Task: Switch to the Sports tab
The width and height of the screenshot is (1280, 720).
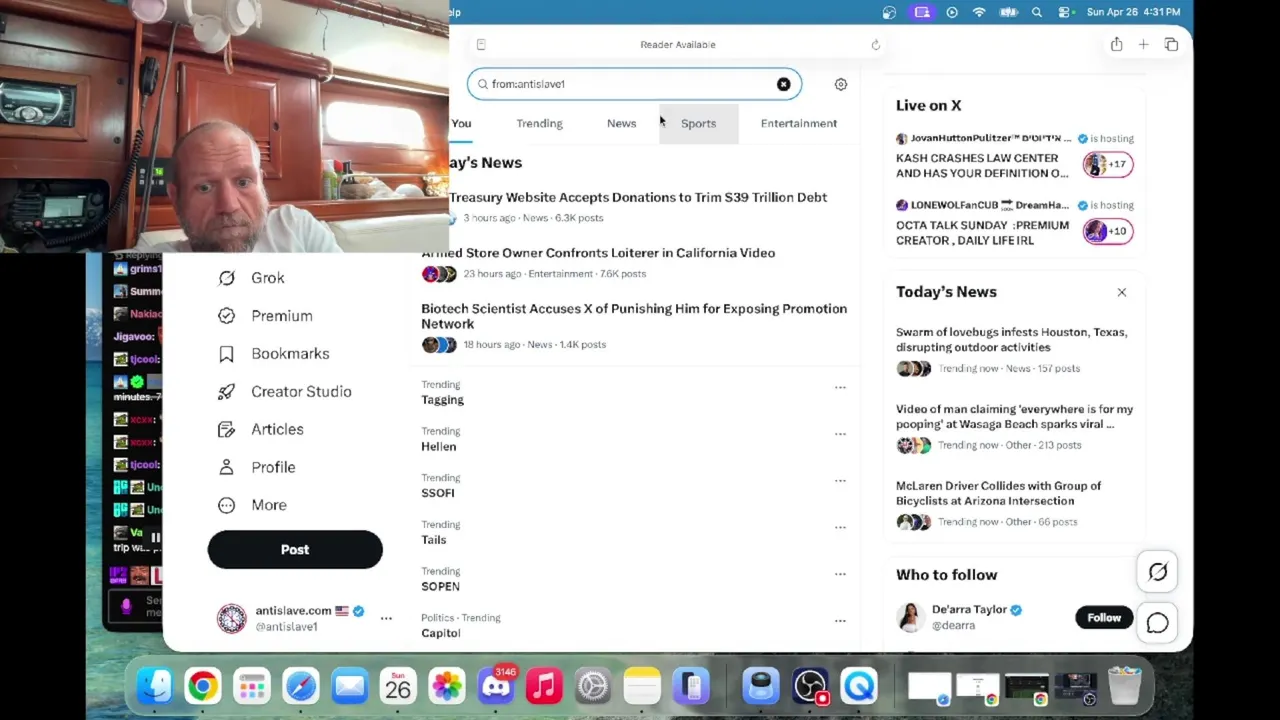Action: coord(698,123)
